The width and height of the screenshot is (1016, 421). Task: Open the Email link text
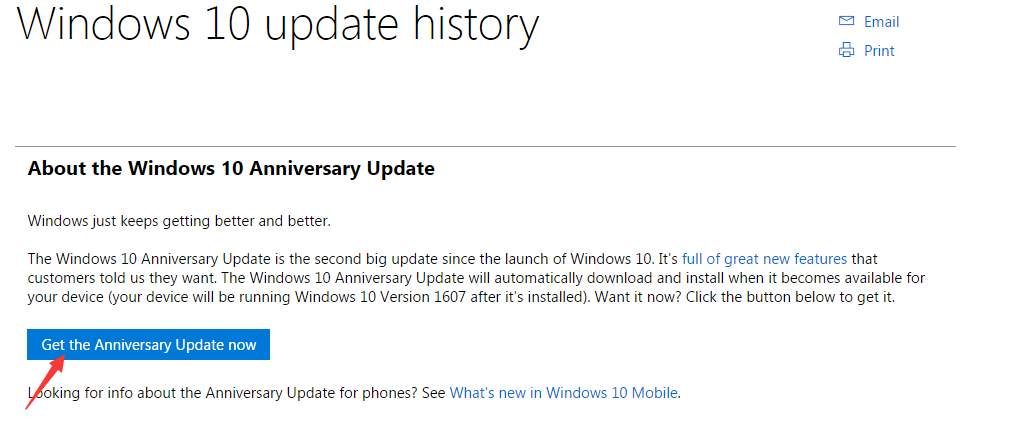(881, 21)
